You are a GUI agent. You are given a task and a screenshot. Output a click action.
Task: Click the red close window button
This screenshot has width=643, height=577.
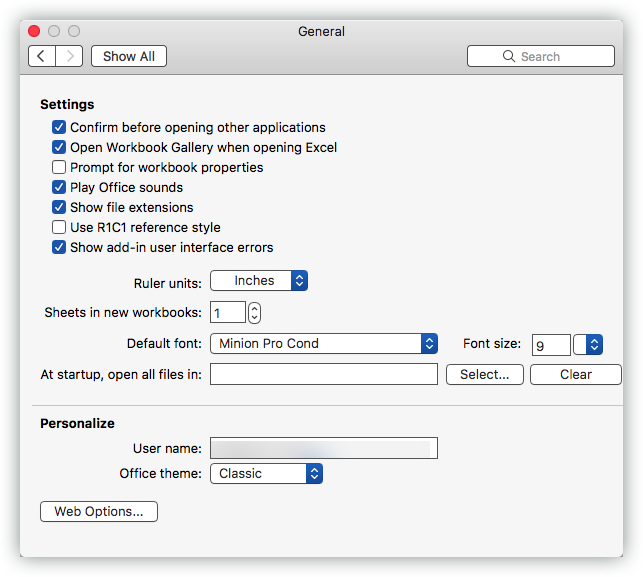coord(34,31)
